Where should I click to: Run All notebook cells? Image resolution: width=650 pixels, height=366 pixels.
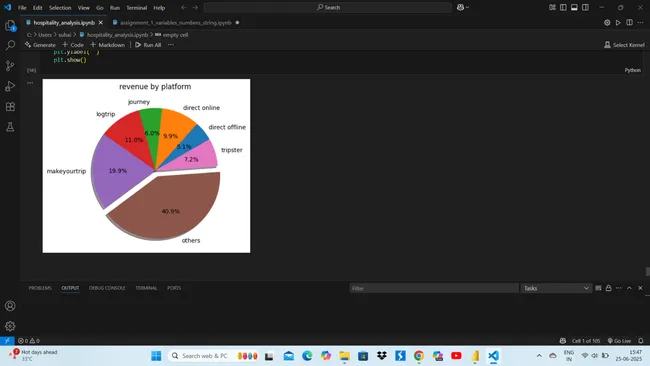148,45
